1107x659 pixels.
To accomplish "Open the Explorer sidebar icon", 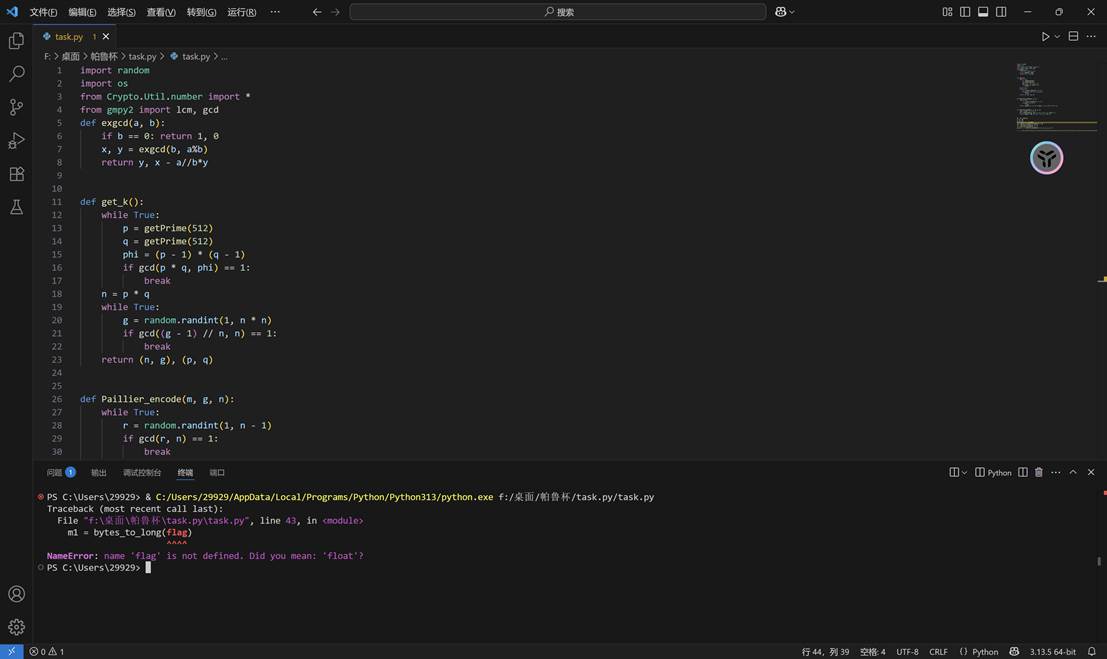I will [x=15, y=41].
